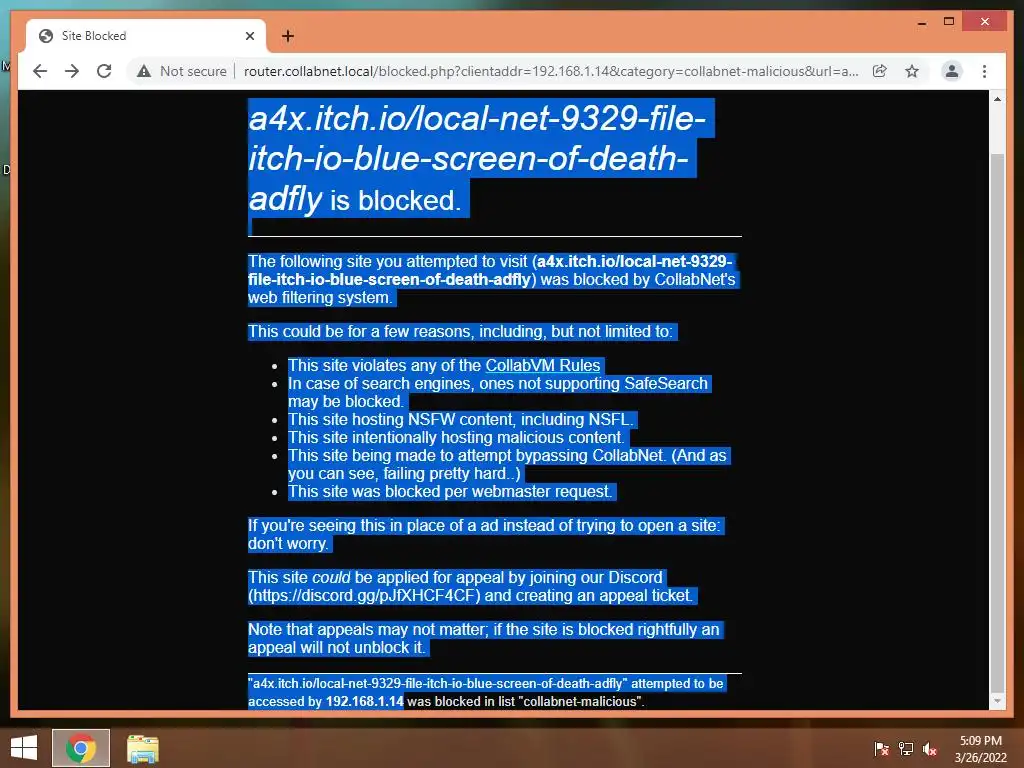Open the Chrome profile avatar menu

[952, 71]
